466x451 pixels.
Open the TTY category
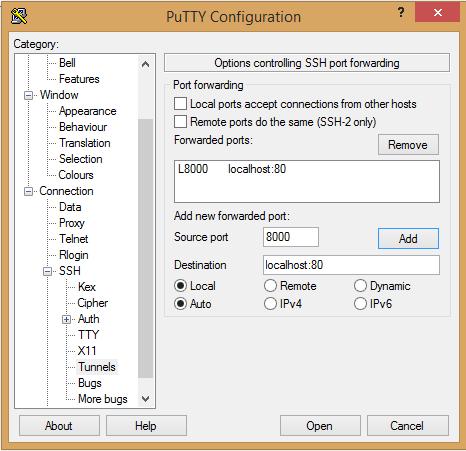(88, 335)
